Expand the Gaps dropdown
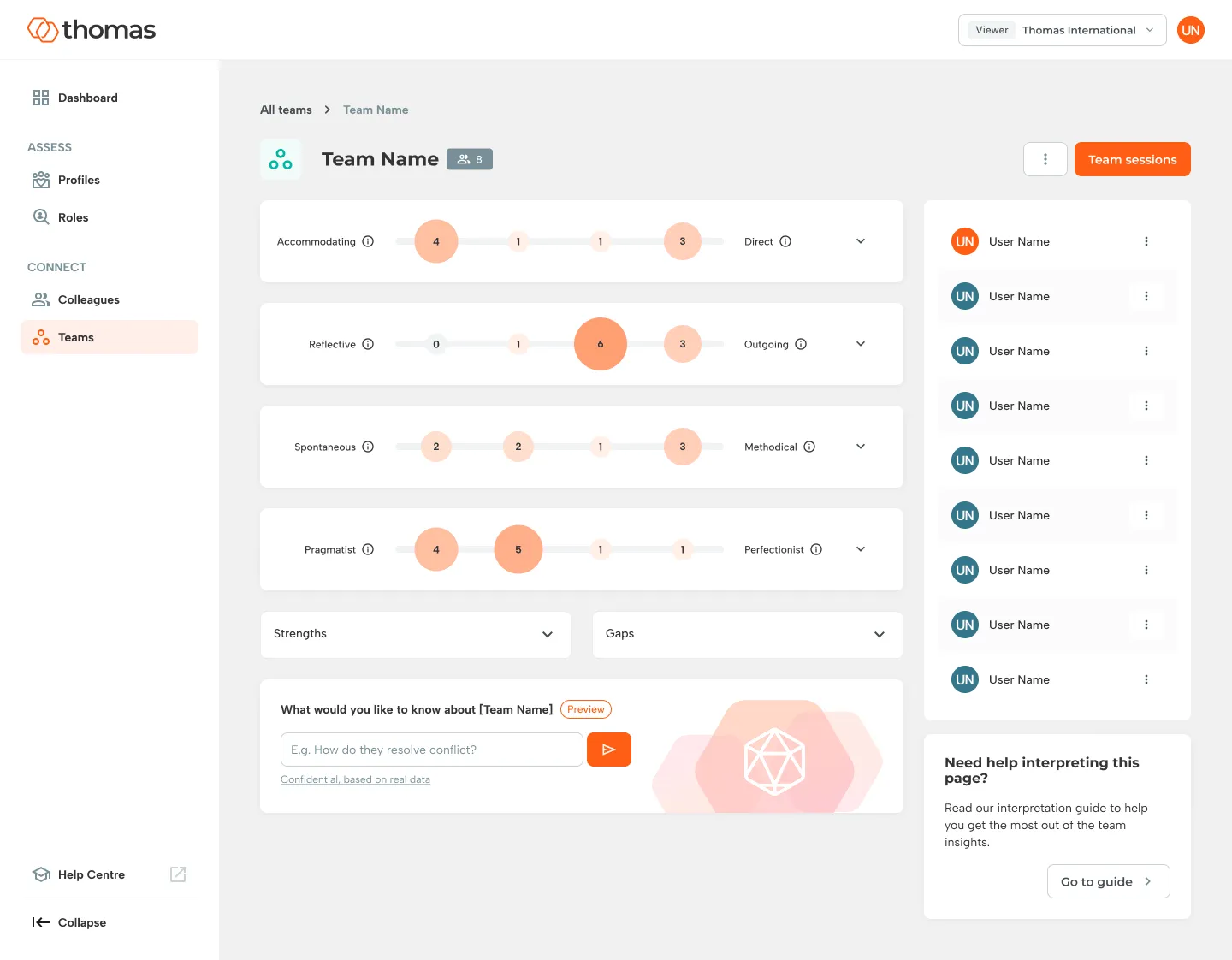The width and height of the screenshot is (1232, 960). pyautogui.click(x=748, y=635)
